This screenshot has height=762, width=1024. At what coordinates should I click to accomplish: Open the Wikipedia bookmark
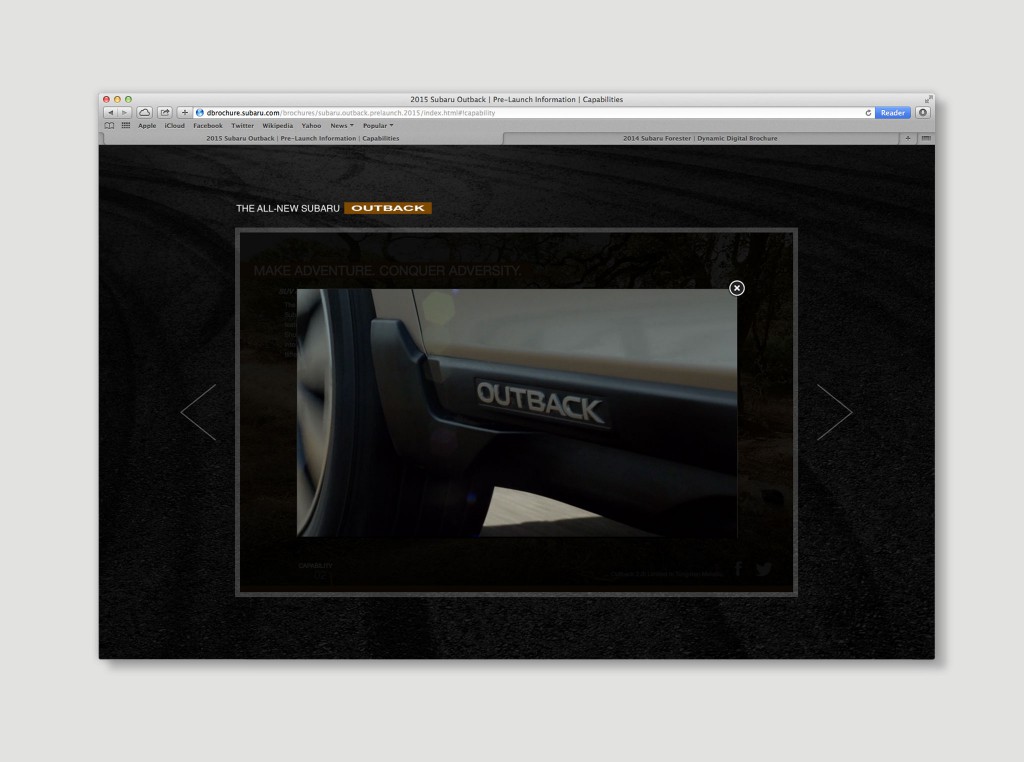tap(278, 125)
